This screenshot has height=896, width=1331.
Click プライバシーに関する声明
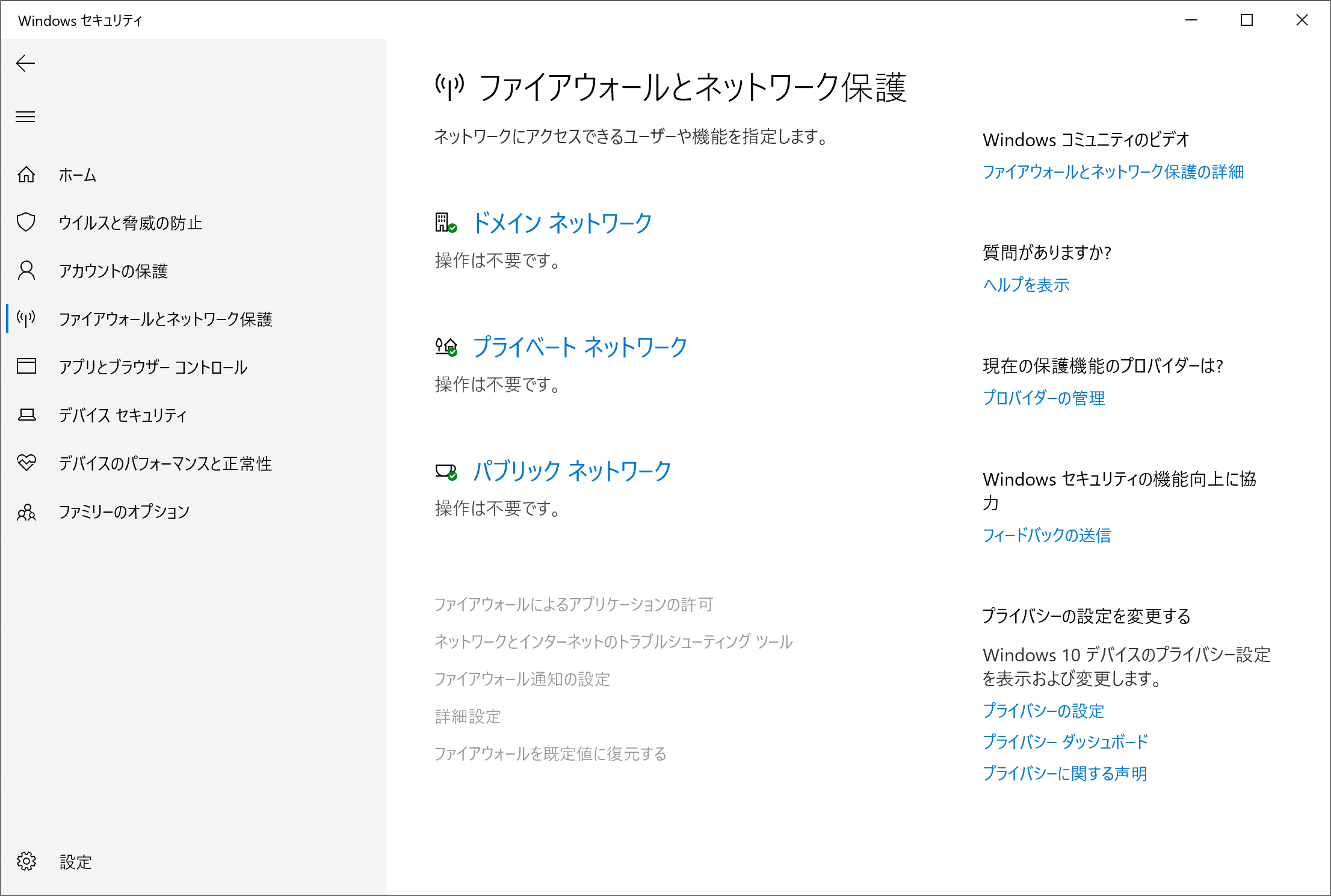1064,773
